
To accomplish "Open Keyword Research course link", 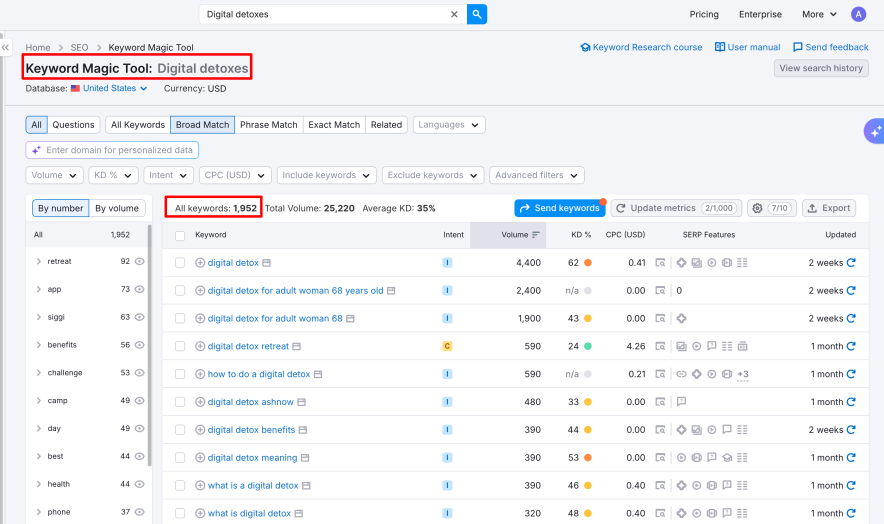I will [642, 47].
